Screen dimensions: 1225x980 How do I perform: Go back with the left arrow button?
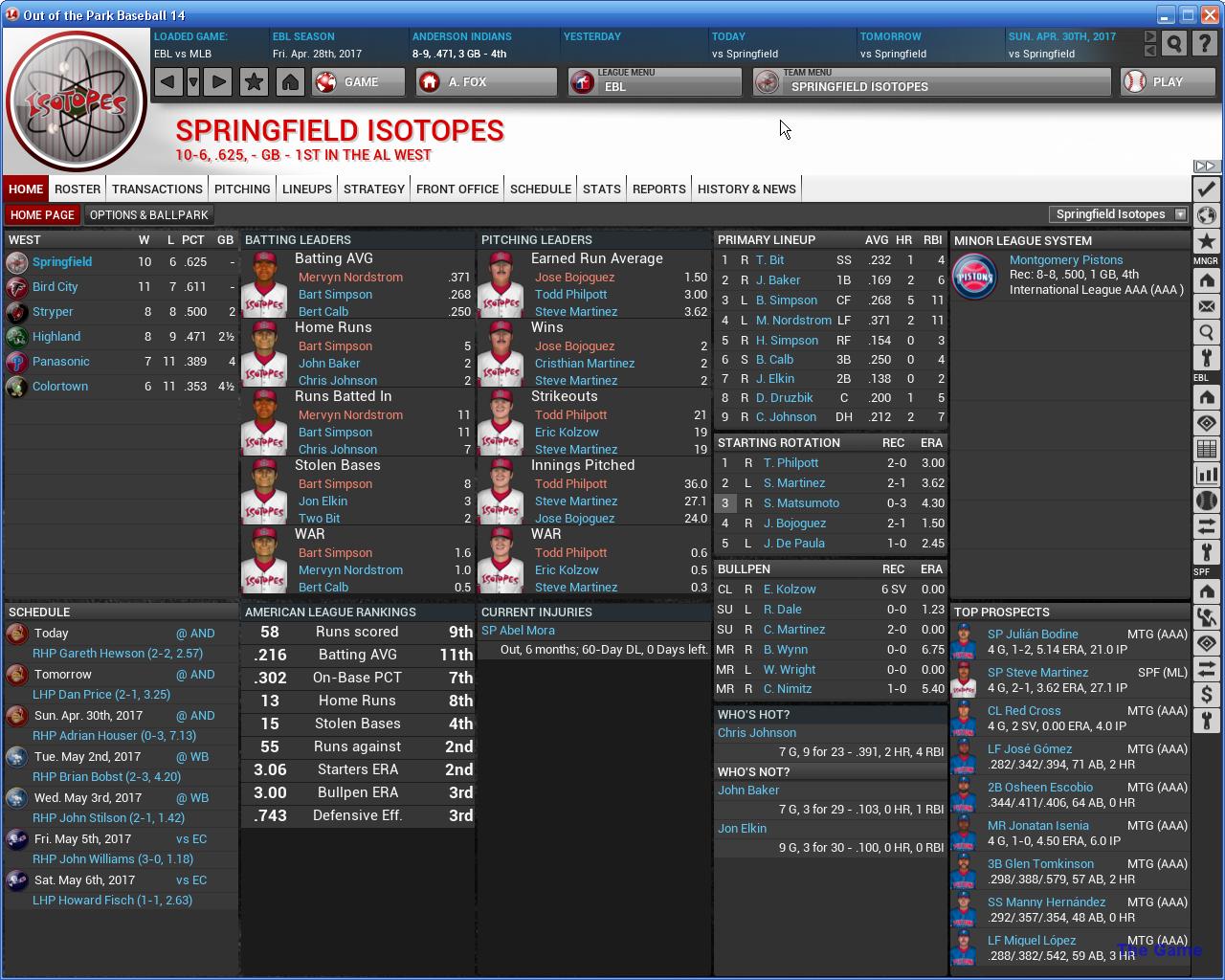click(x=168, y=82)
